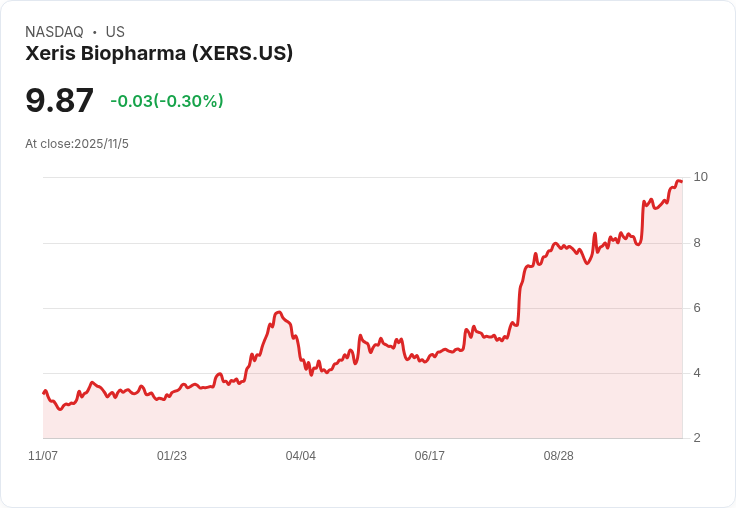This screenshot has height=508, width=736.
Task: Select the -0.03(-0.30%) price change text
Action: tap(167, 101)
